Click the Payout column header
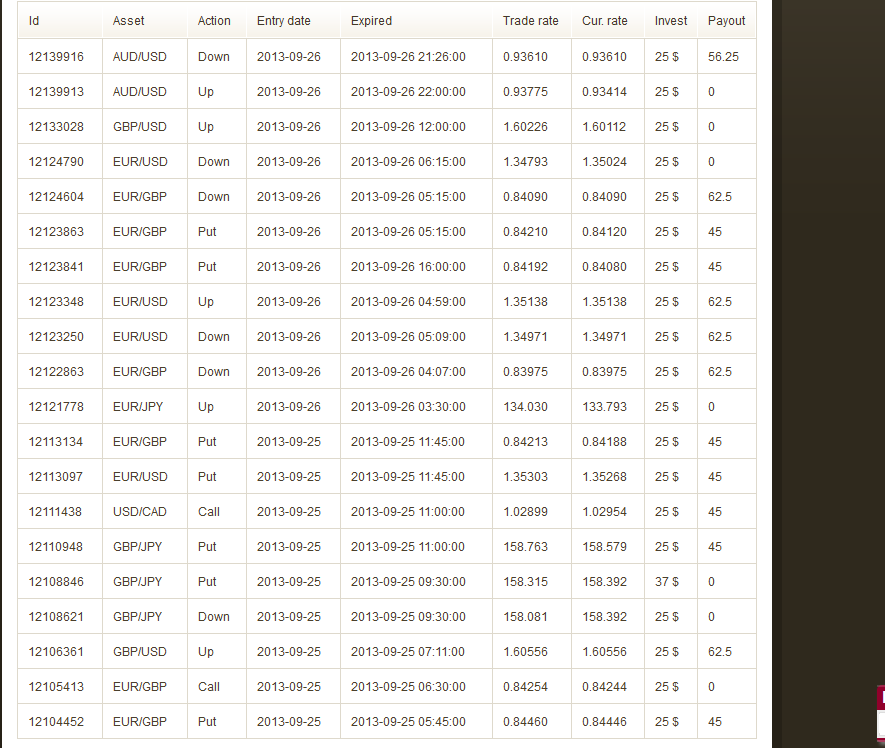This screenshot has width=885, height=748. pyautogui.click(x=726, y=21)
